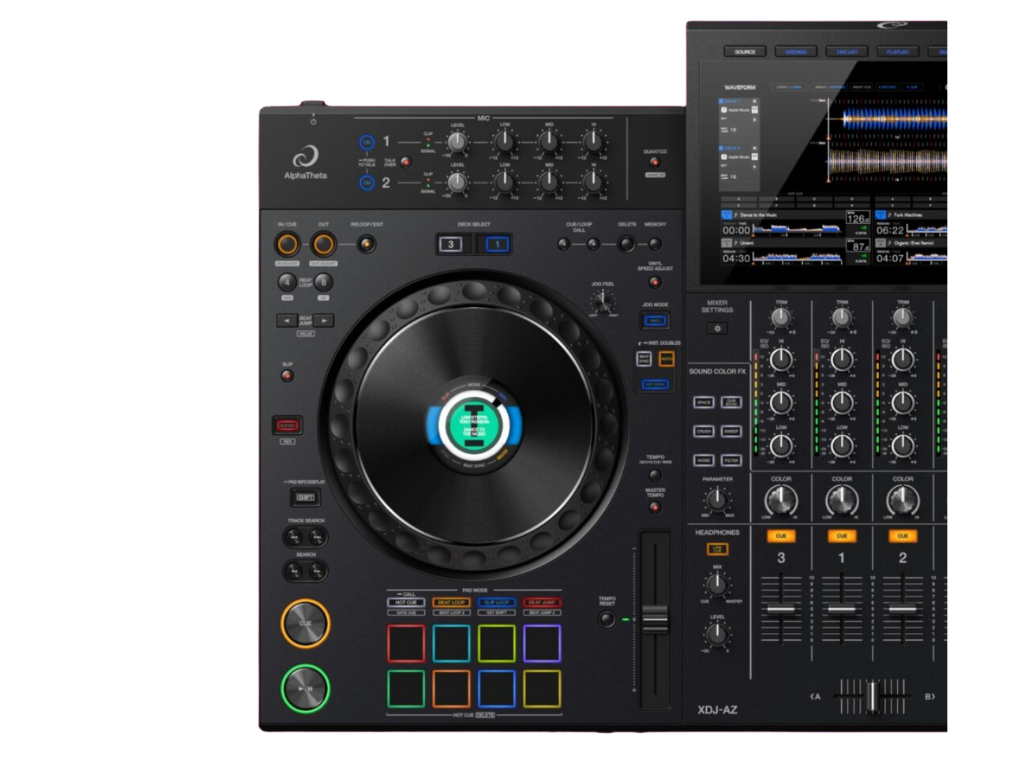Click the MIC 1 Level knob
The width and height of the screenshot is (1024, 768).
coord(457,142)
